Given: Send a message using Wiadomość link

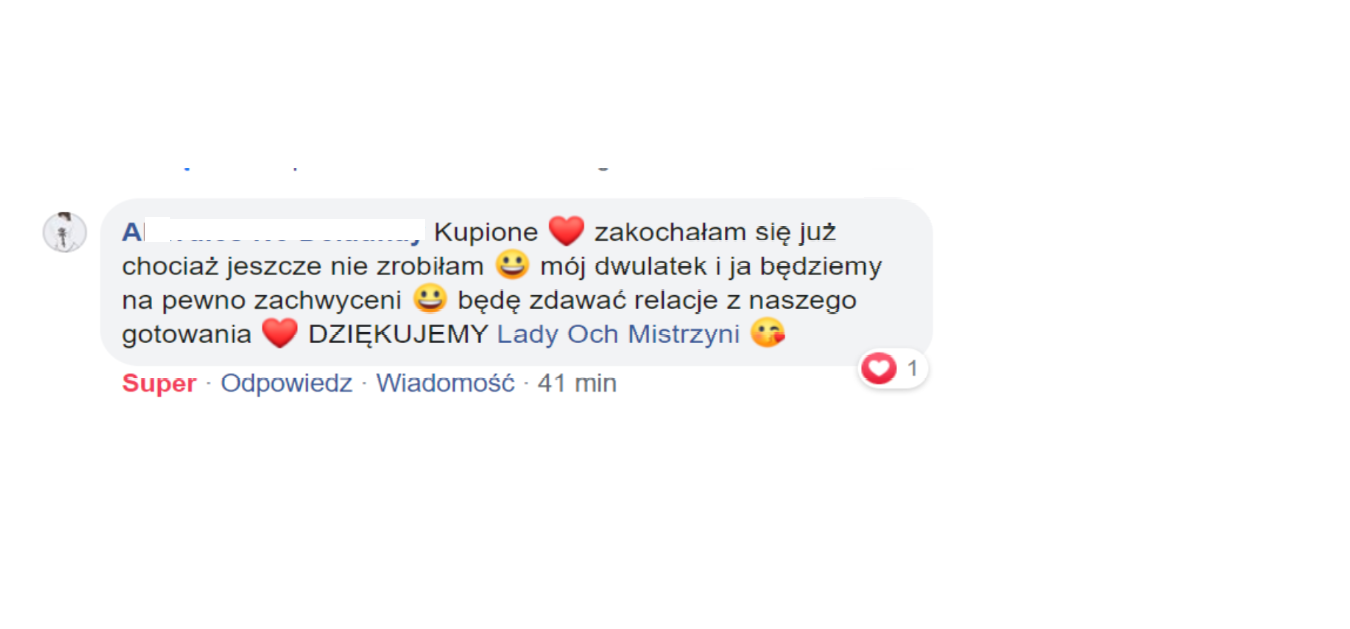Looking at the screenshot, I should pyautogui.click(x=445, y=383).
